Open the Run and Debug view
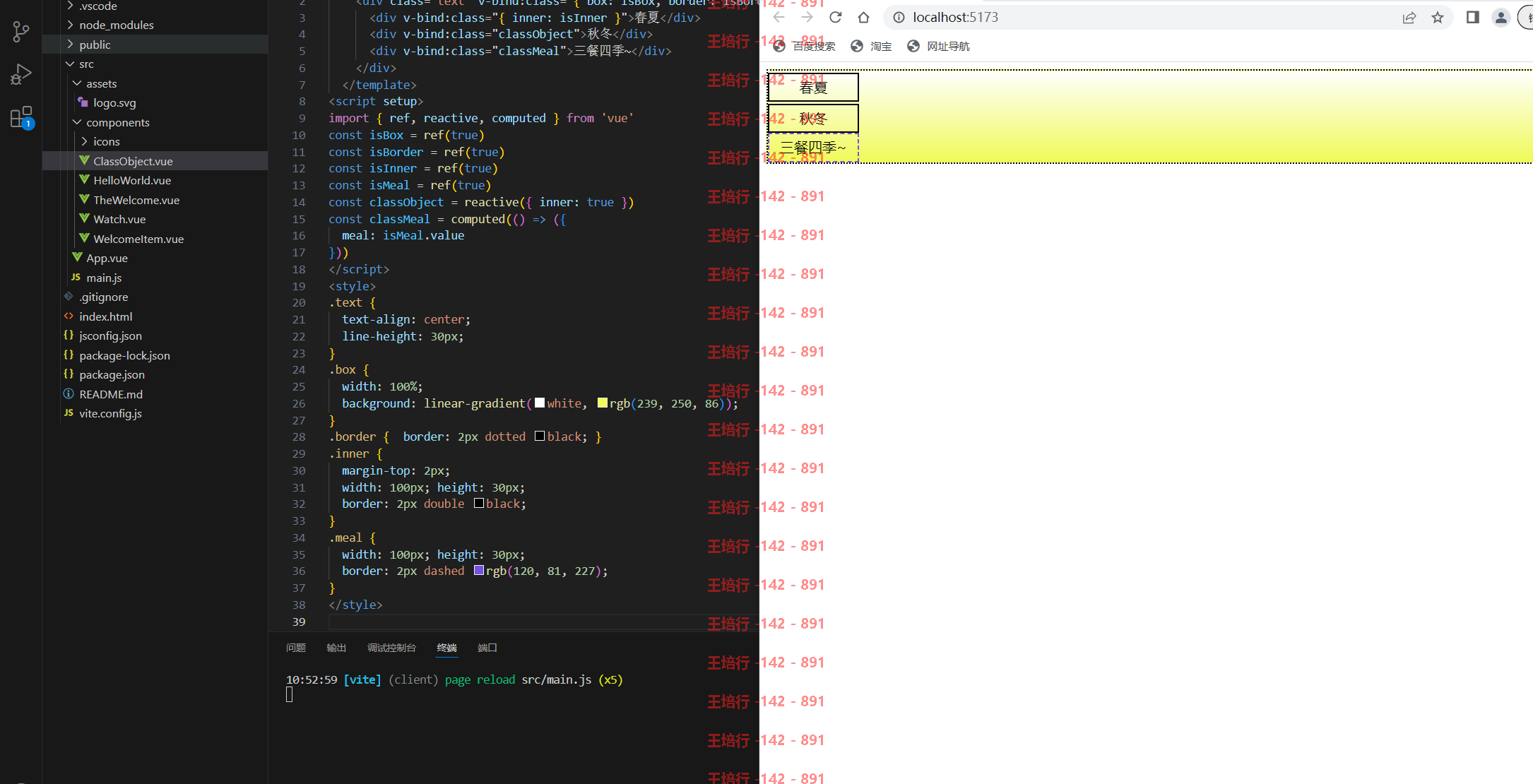Image resolution: width=1533 pixels, height=784 pixels. pyautogui.click(x=21, y=74)
